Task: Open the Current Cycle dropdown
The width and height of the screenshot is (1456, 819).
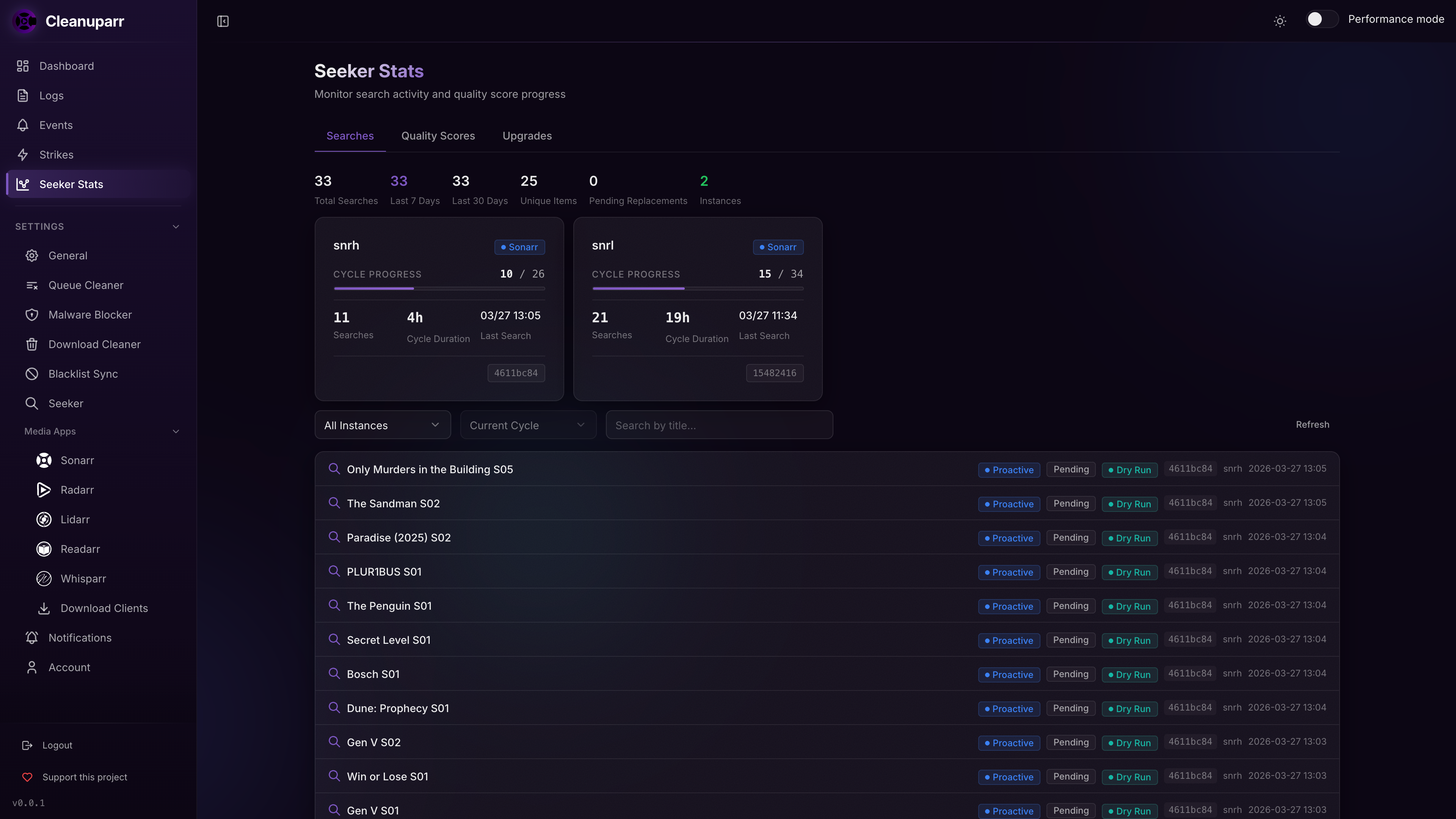Action: pyautogui.click(x=528, y=425)
